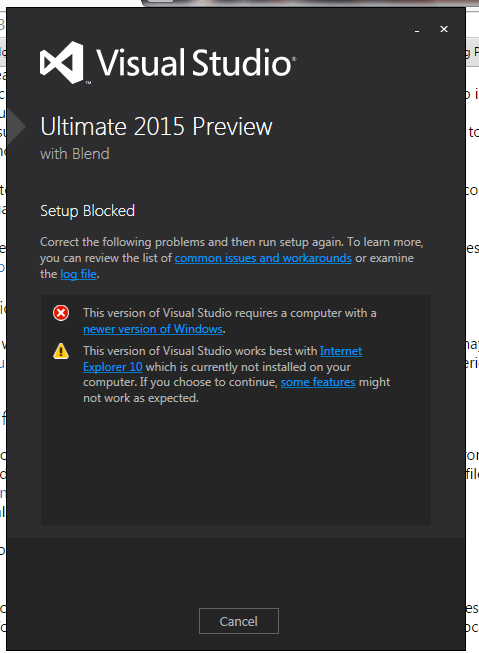
Task: Click empty space in the problems list panel
Action: tap(236, 466)
